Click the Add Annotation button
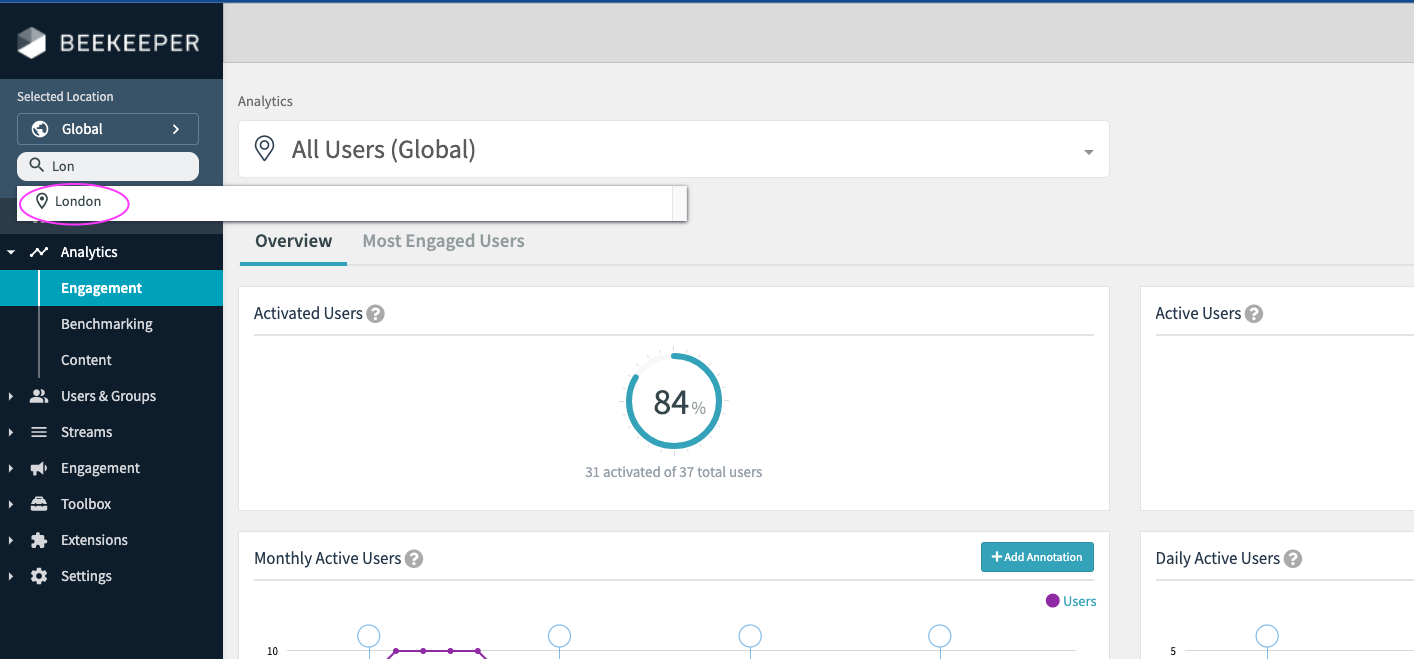 click(x=1037, y=557)
